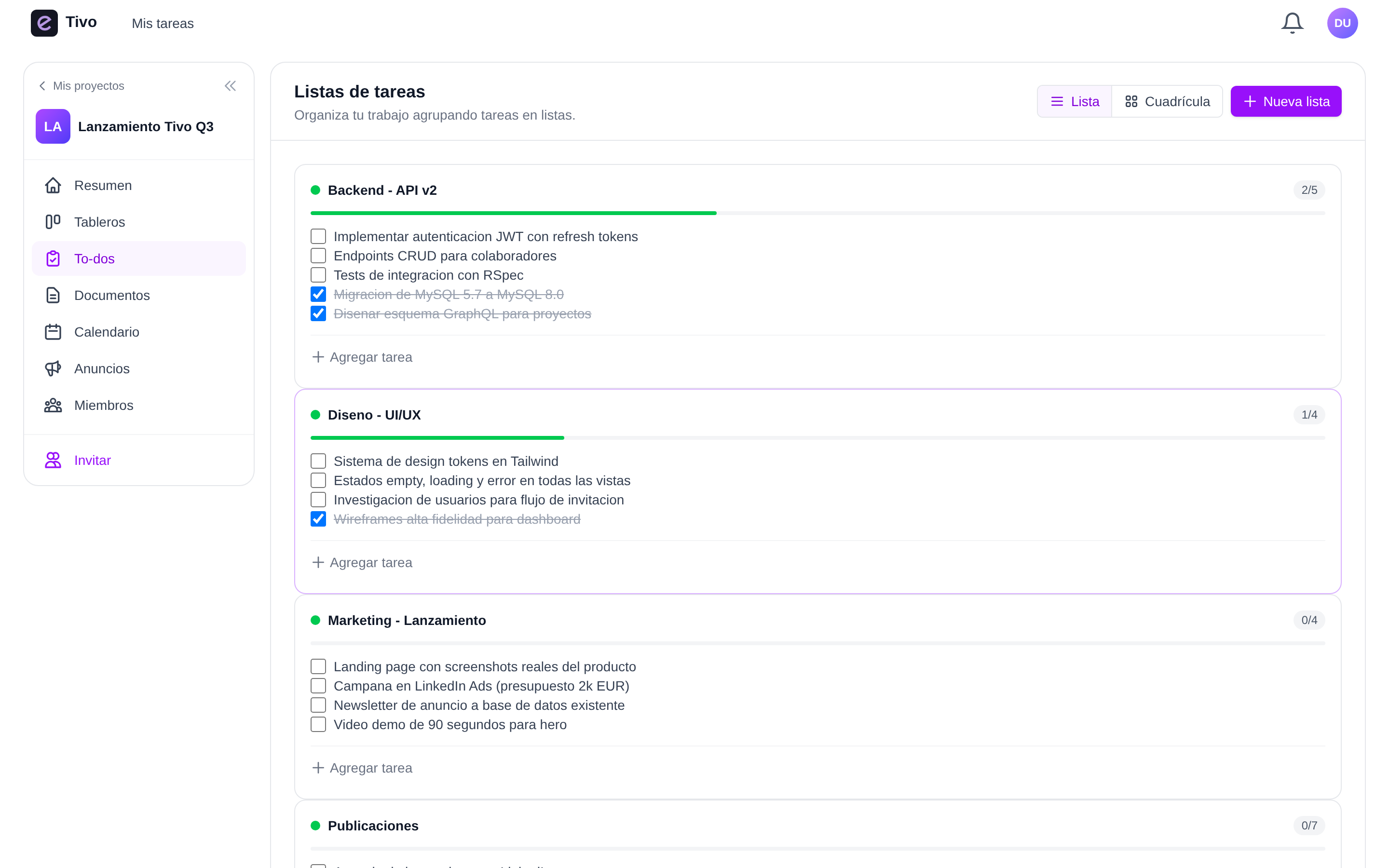Click the Publicaciones list title
1389x868 pixels.
tap(373, 826)
